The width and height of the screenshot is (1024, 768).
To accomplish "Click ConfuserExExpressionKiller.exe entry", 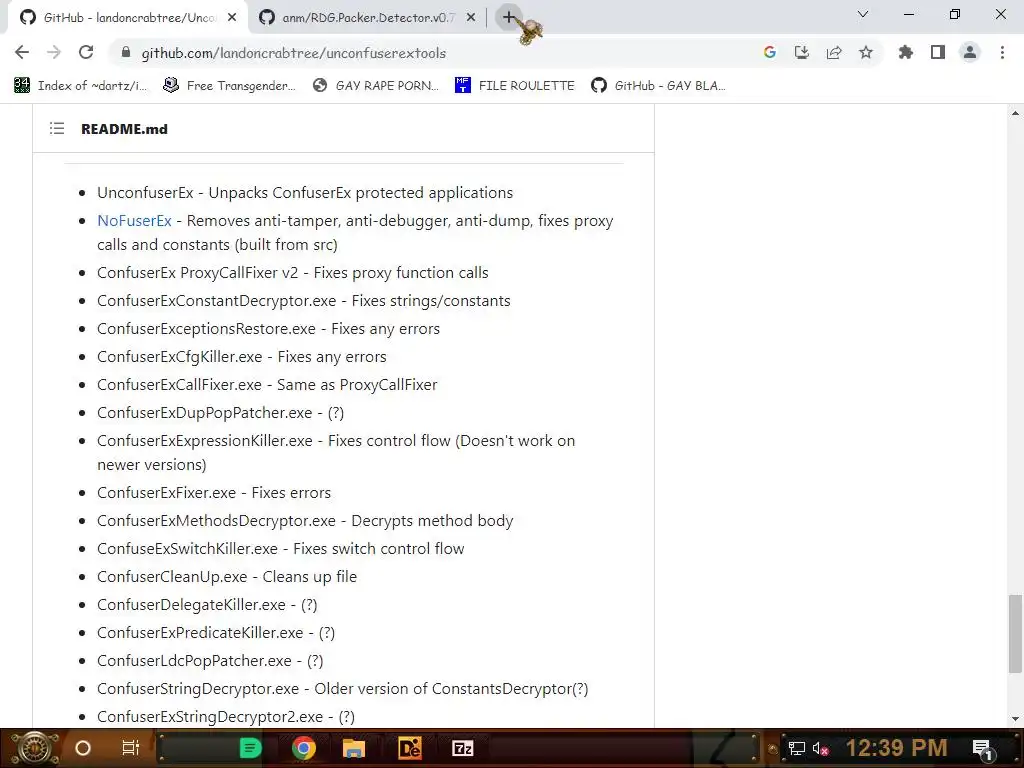I will (336, 453).
